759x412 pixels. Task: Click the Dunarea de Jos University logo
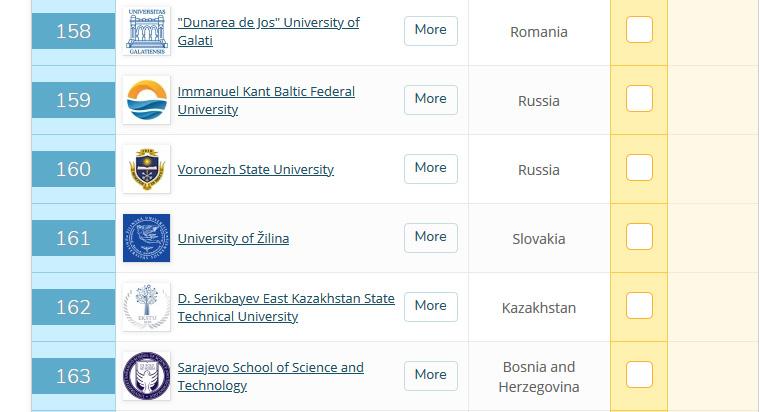point(146,31)
